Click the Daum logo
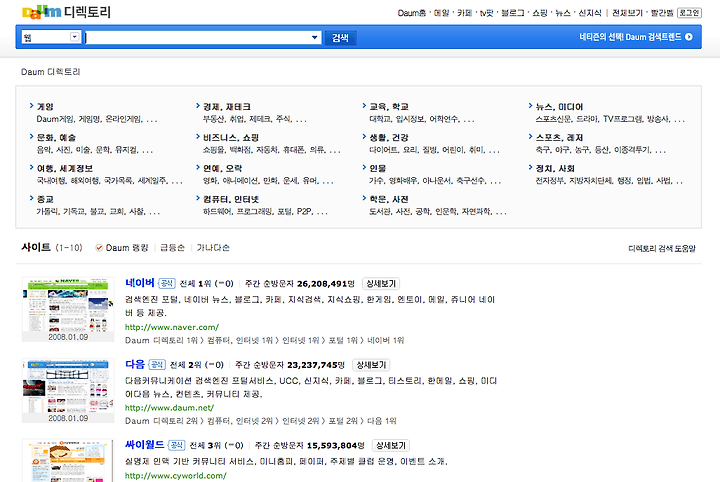The height and width of the screenshot is (482, 720). click(x=42, y=12)
